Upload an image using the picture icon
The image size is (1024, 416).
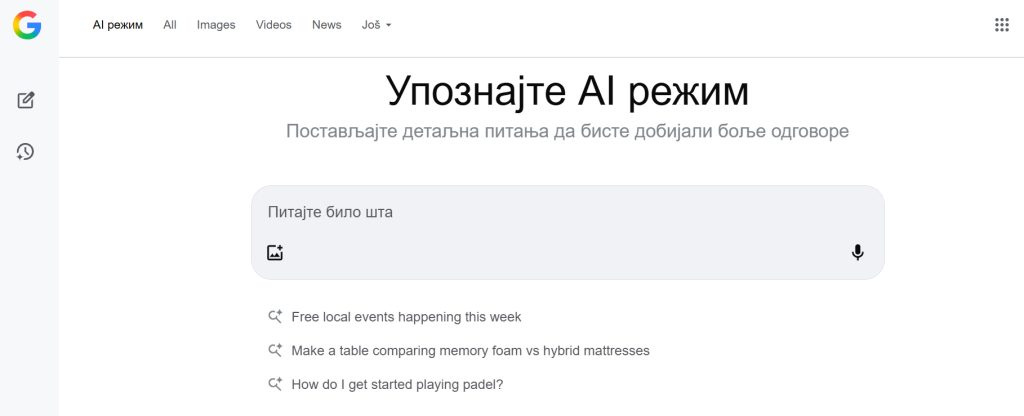275,253
